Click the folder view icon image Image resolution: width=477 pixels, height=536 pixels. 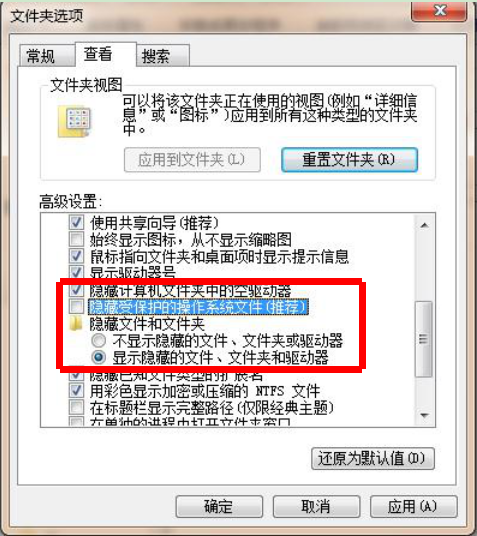[x=75, y=122]
